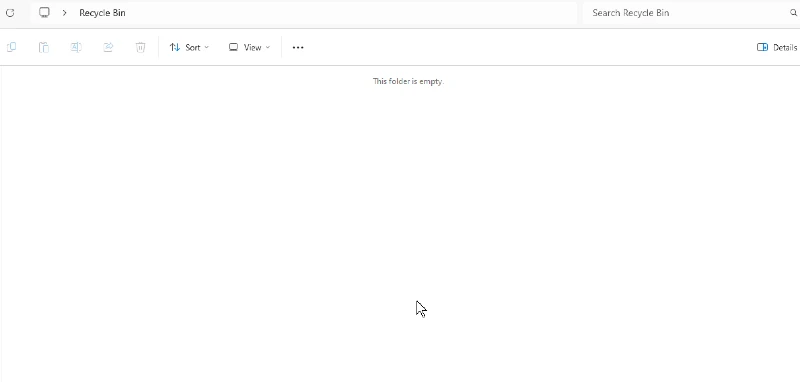Select Recycle Bin in the address path
This screenshot has width=800, height=382.
pos(102,13)
